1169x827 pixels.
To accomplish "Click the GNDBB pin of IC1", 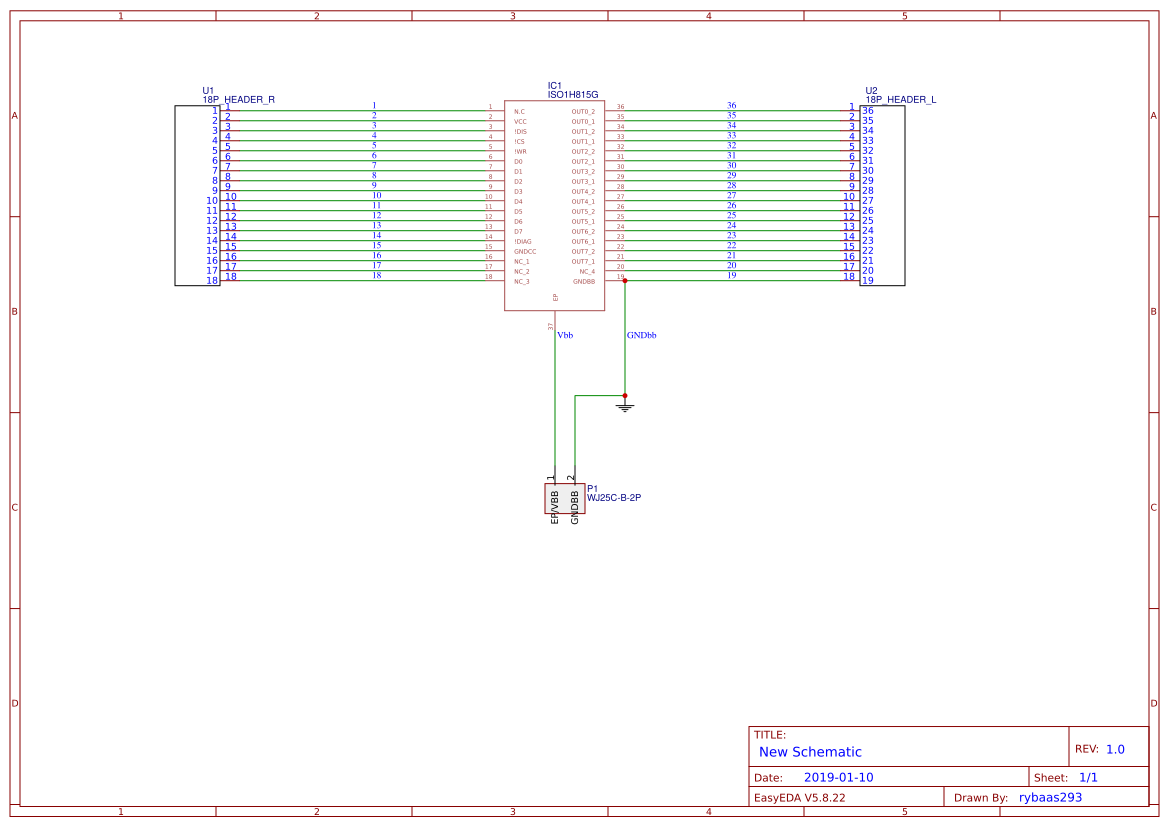I will 585,281.
